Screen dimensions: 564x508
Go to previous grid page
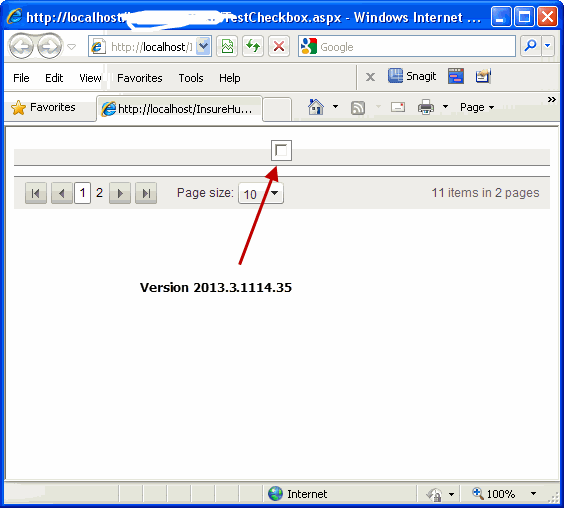62,193
